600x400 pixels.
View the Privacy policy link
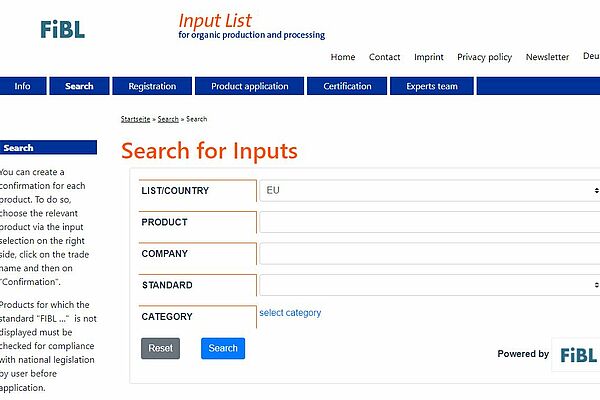pos(484,57)
